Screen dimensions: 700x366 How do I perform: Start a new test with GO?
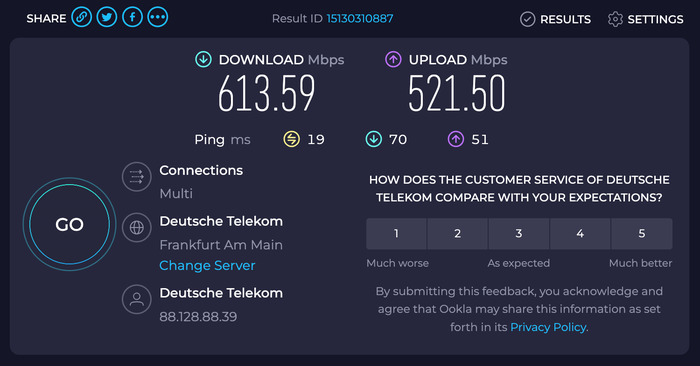pyautogui.click(x=70, y=225)
